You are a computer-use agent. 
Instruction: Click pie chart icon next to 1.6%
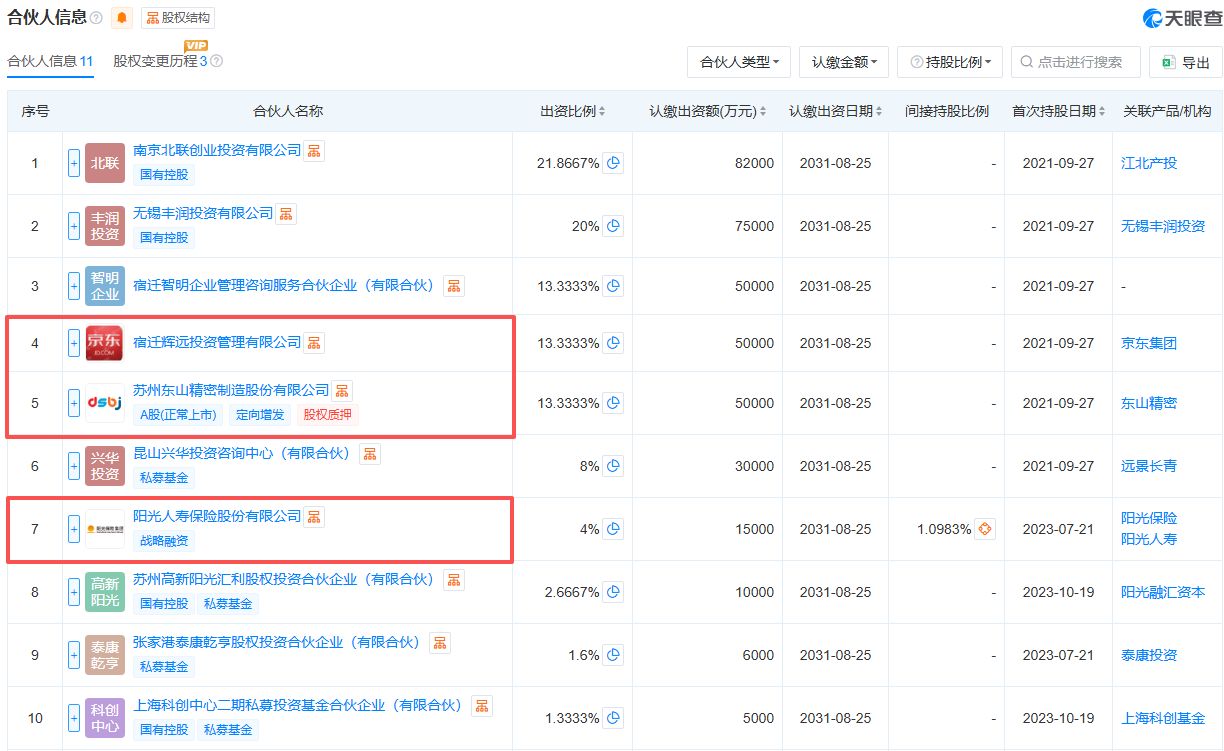pos(613,655)
